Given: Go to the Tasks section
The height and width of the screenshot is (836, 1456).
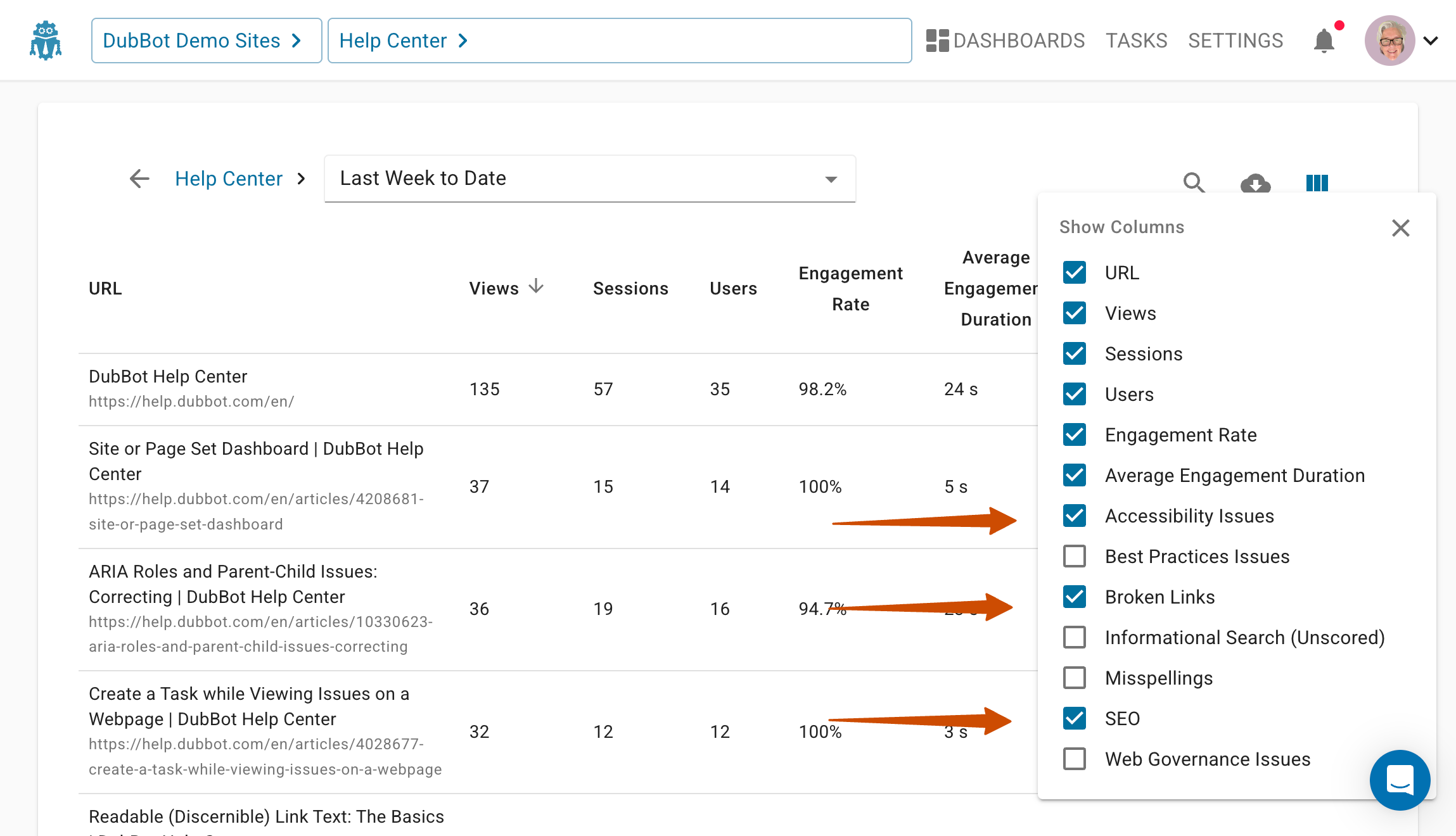Looking at the screenshot, I should click(x=1137, y=40).
